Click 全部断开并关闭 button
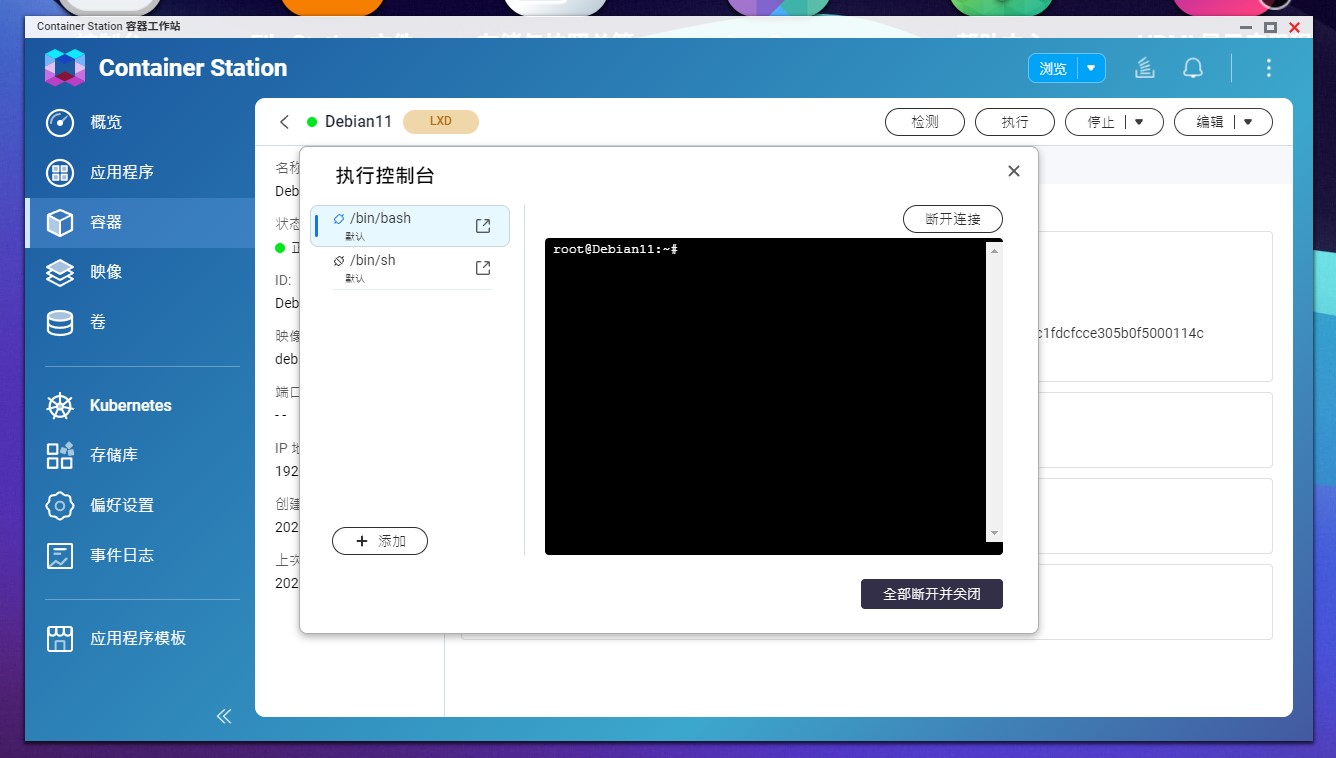The image size is (1336, 758). coord(931,594)
